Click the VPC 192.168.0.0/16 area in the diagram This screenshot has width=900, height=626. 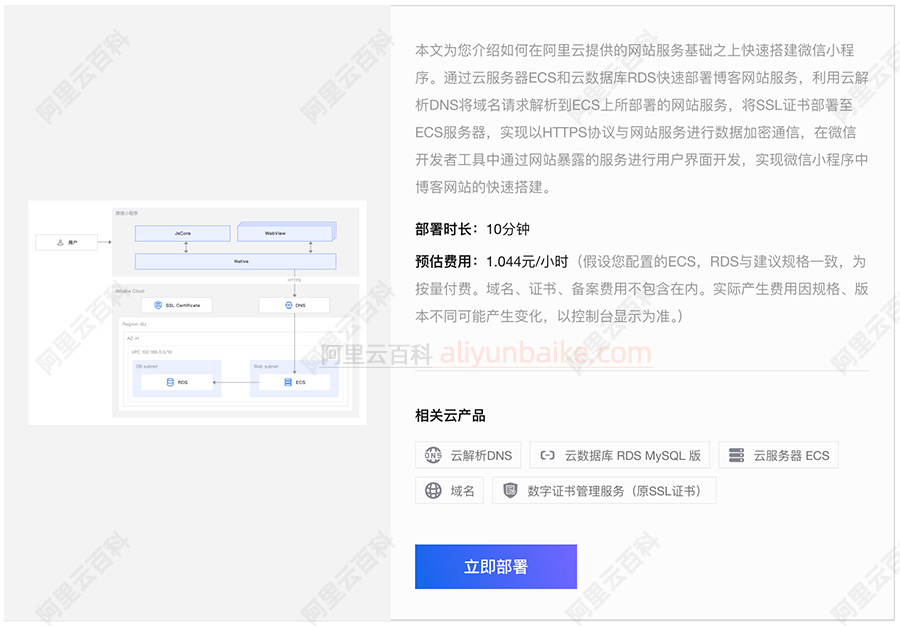coord(150,352)
